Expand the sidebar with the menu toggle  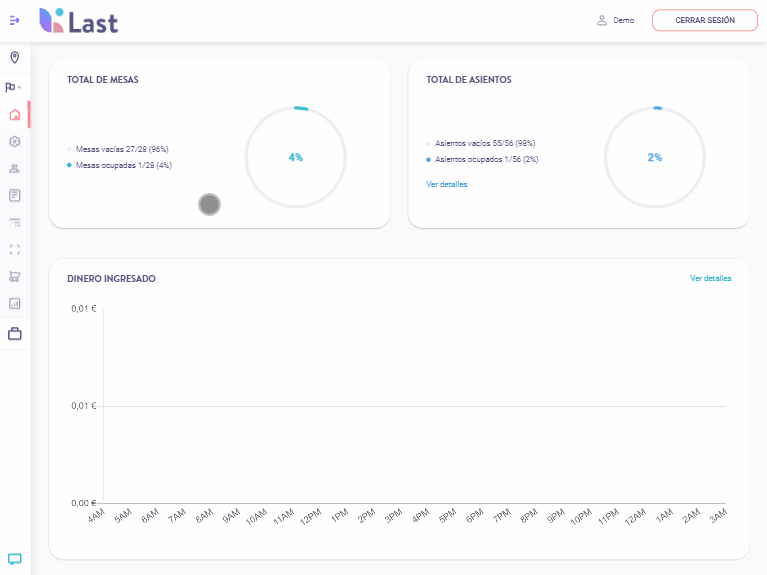pyautogui.click(x=14, y=20)
